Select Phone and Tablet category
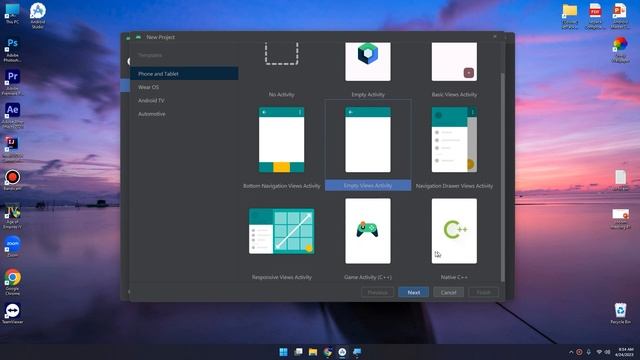 (x=184, y=74)
